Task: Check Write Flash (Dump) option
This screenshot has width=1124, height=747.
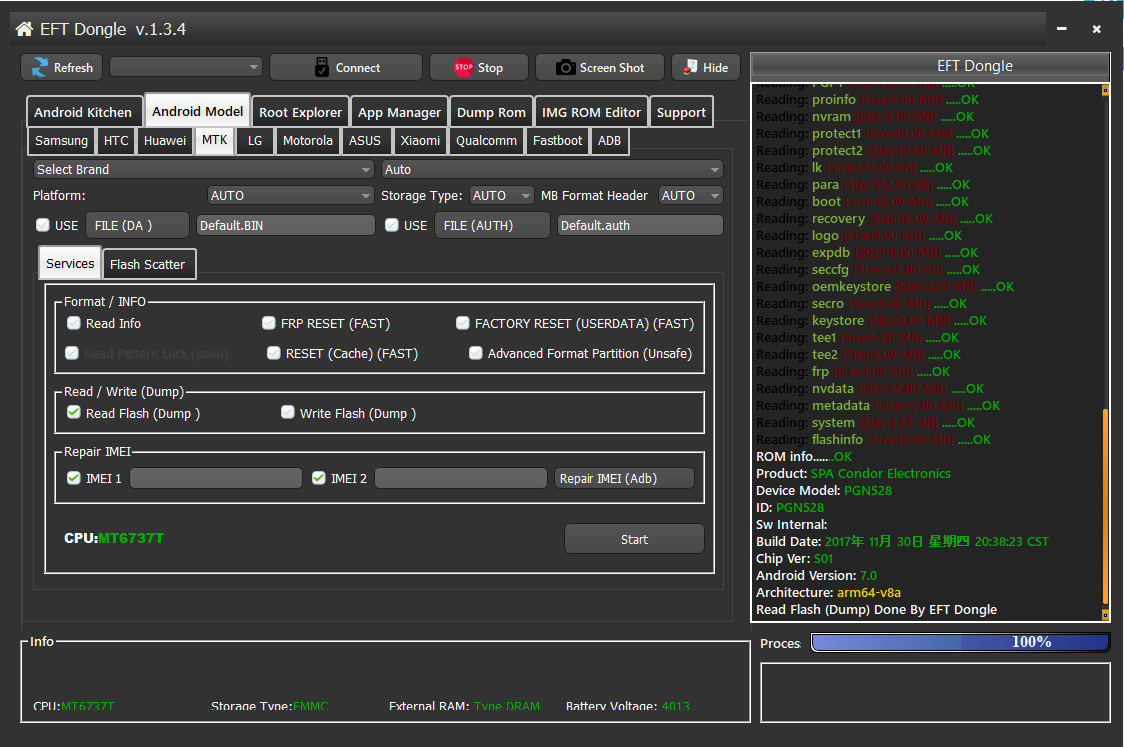Action: click(x=287, y=413)
